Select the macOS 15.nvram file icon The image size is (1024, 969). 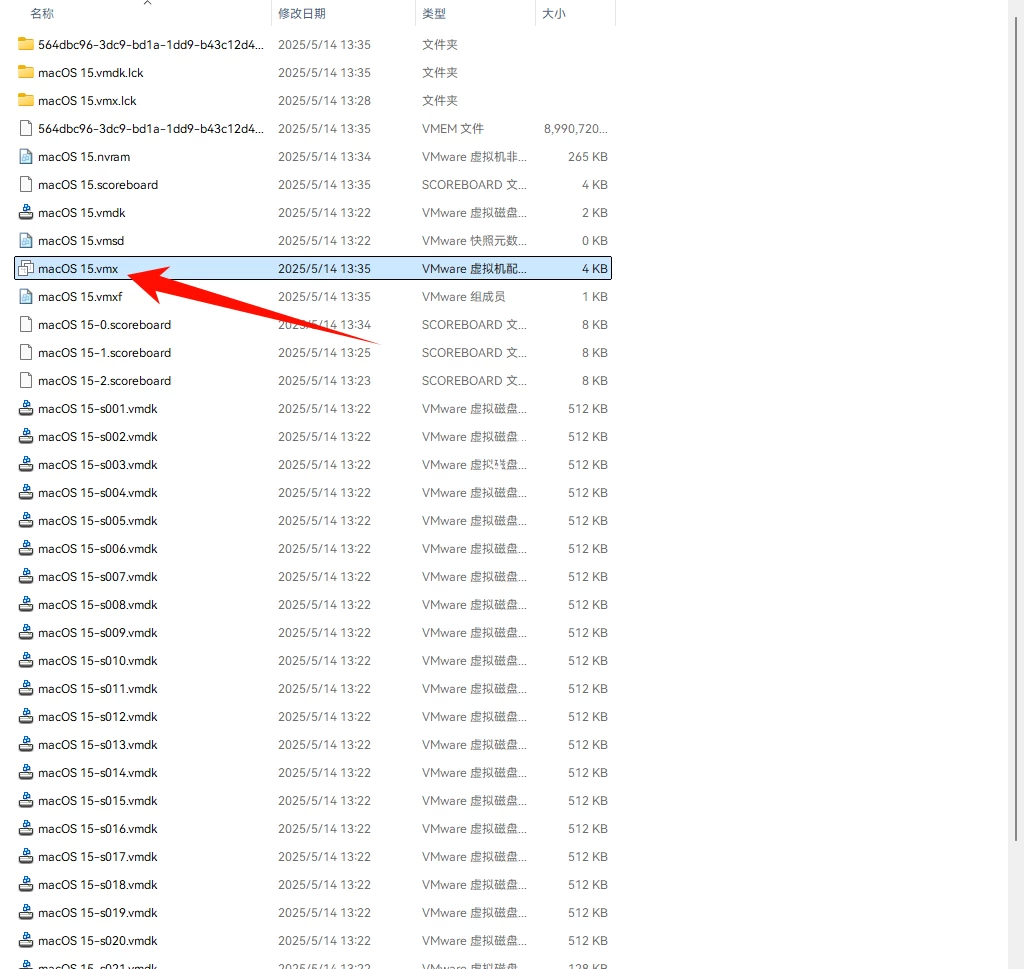point(25,157)
